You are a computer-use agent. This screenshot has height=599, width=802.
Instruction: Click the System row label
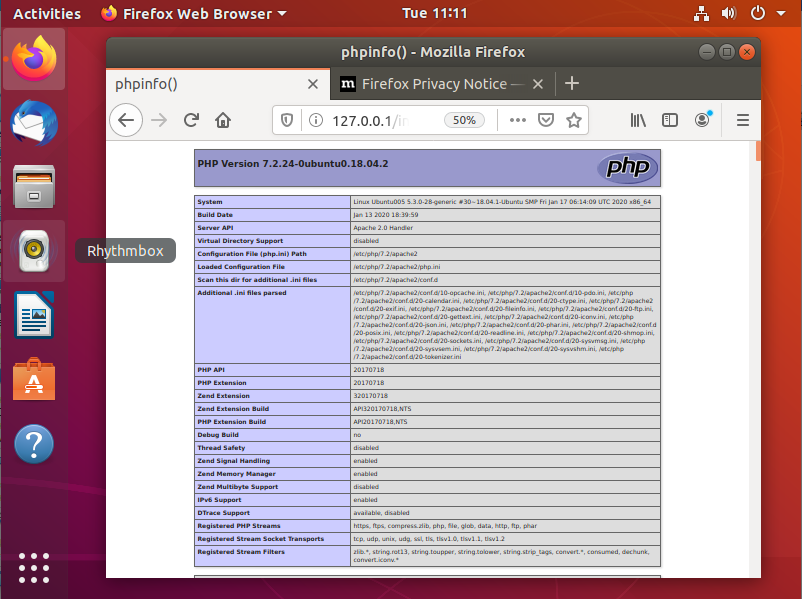pos(210,202)
